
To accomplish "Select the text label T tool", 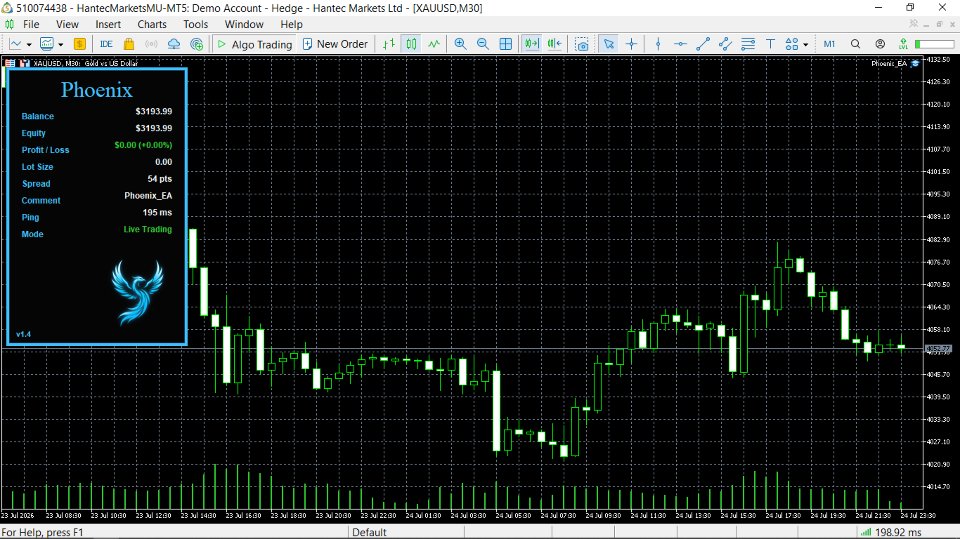I will (771, 44).
